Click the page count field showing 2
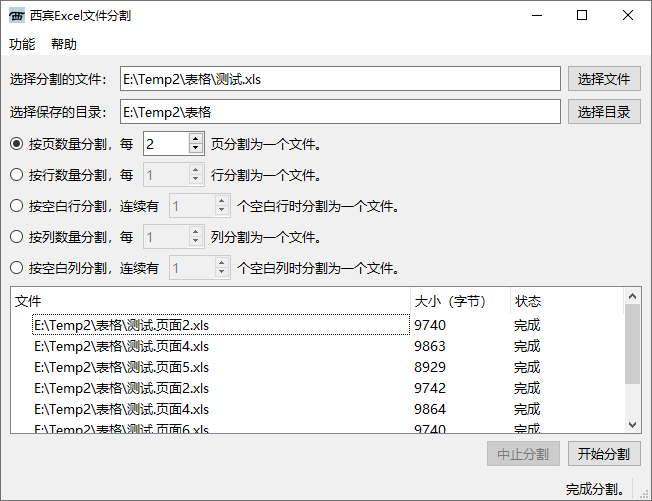 tap(166, 144)
